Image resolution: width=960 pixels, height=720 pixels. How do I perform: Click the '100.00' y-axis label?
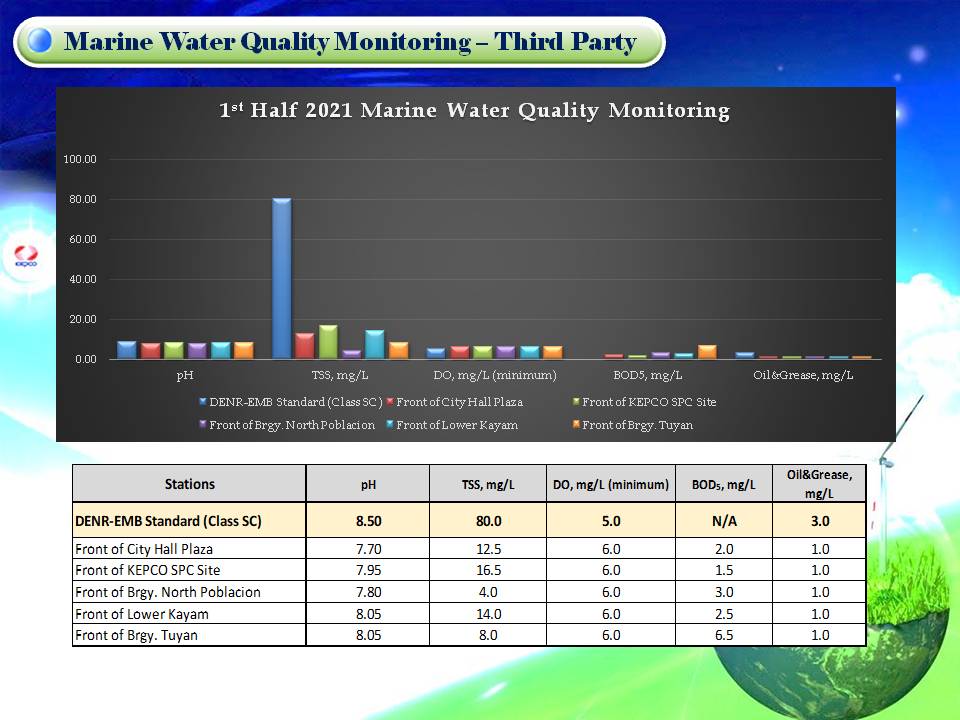click(x=80, y=159)
